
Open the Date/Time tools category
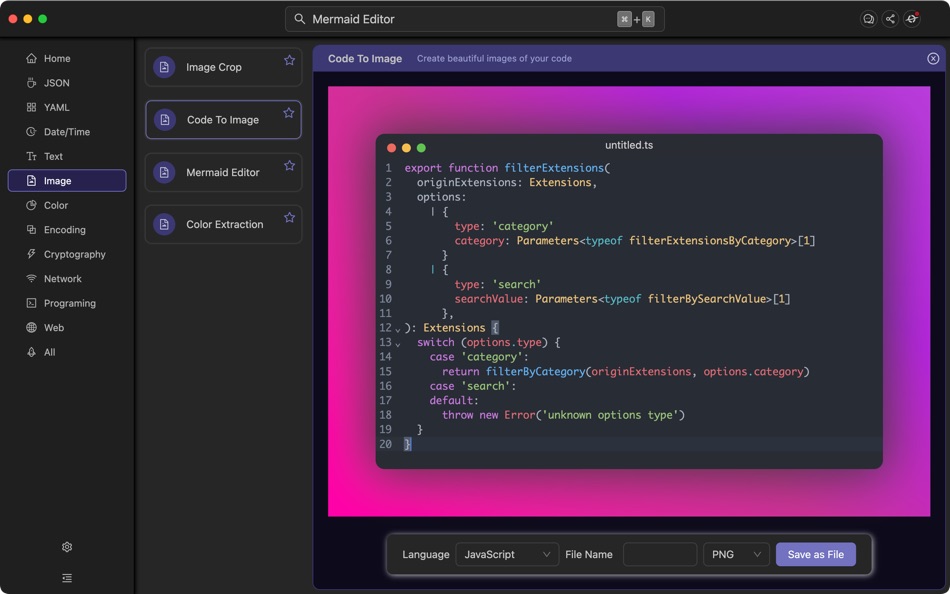(67, 132)
